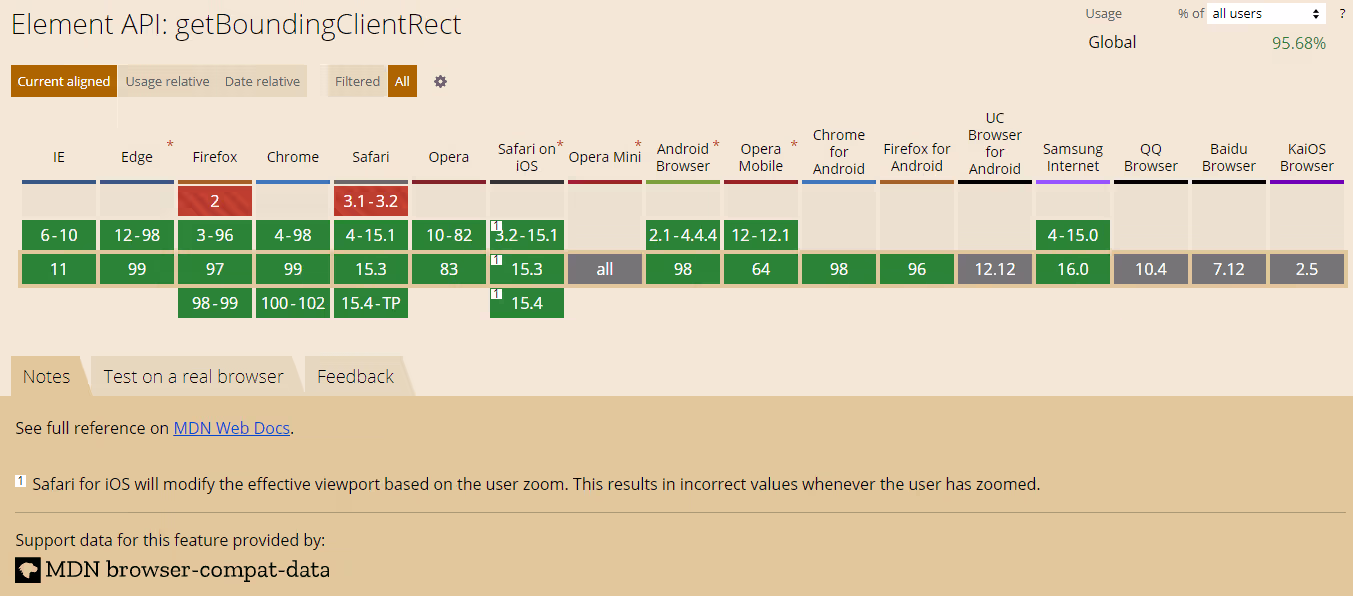The width and height of the screenshot is (1353, 596).
Task: Open the Feedback tab
Action: click(356, 377)
